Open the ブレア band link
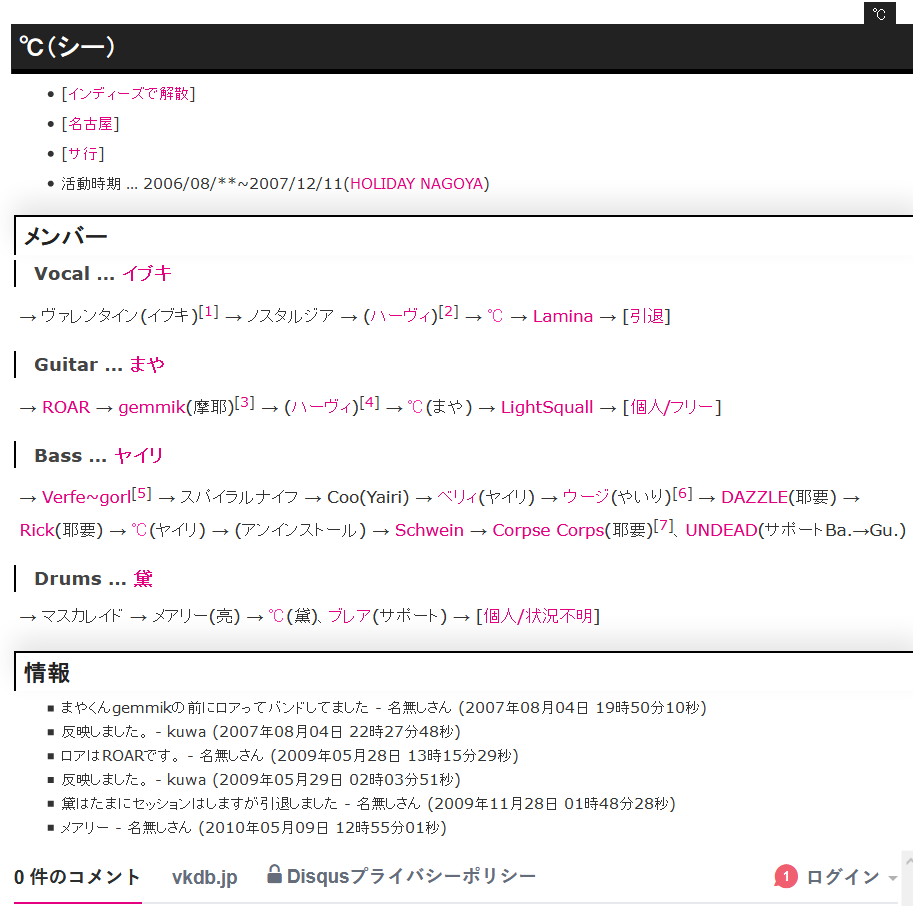Image resolution: width=913 pixels, height=906 pixels. 349,616
